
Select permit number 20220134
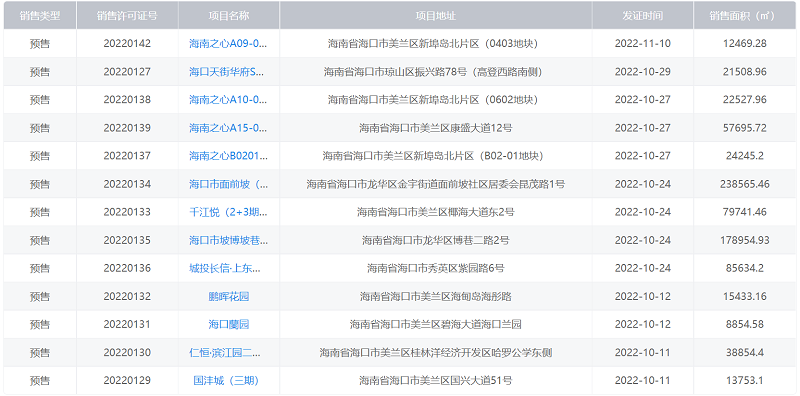(x=127, y=184)
